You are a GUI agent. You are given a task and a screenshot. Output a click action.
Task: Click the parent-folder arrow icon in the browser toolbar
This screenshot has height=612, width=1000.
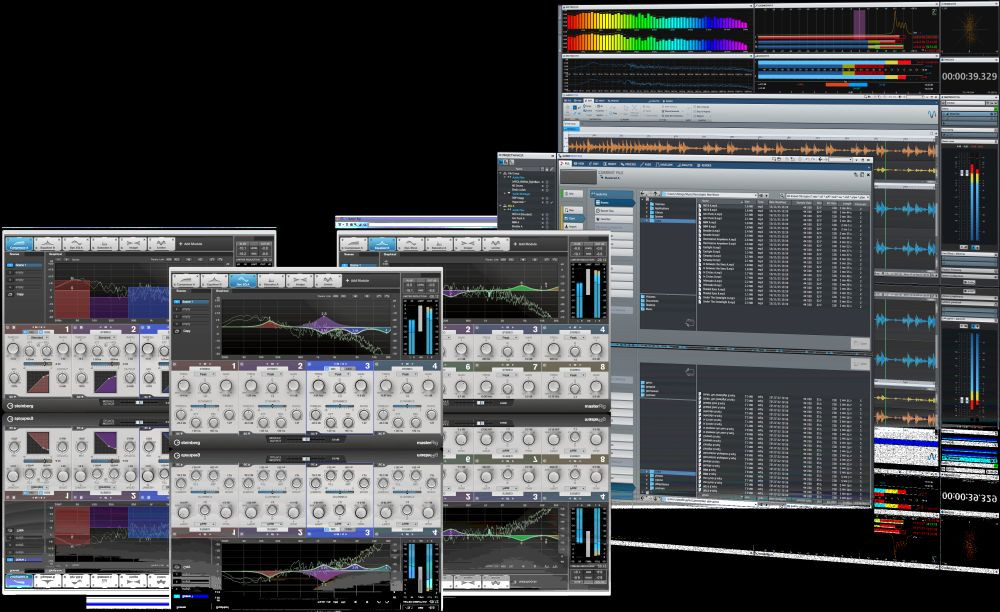click(655, 194)
